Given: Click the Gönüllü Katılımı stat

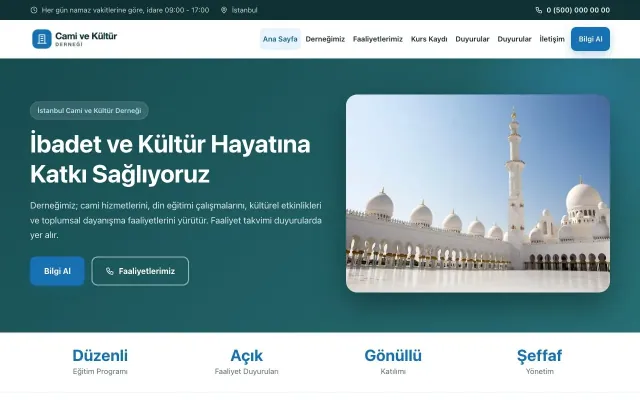Looking at the screenshot, I should tap(393, 362).
